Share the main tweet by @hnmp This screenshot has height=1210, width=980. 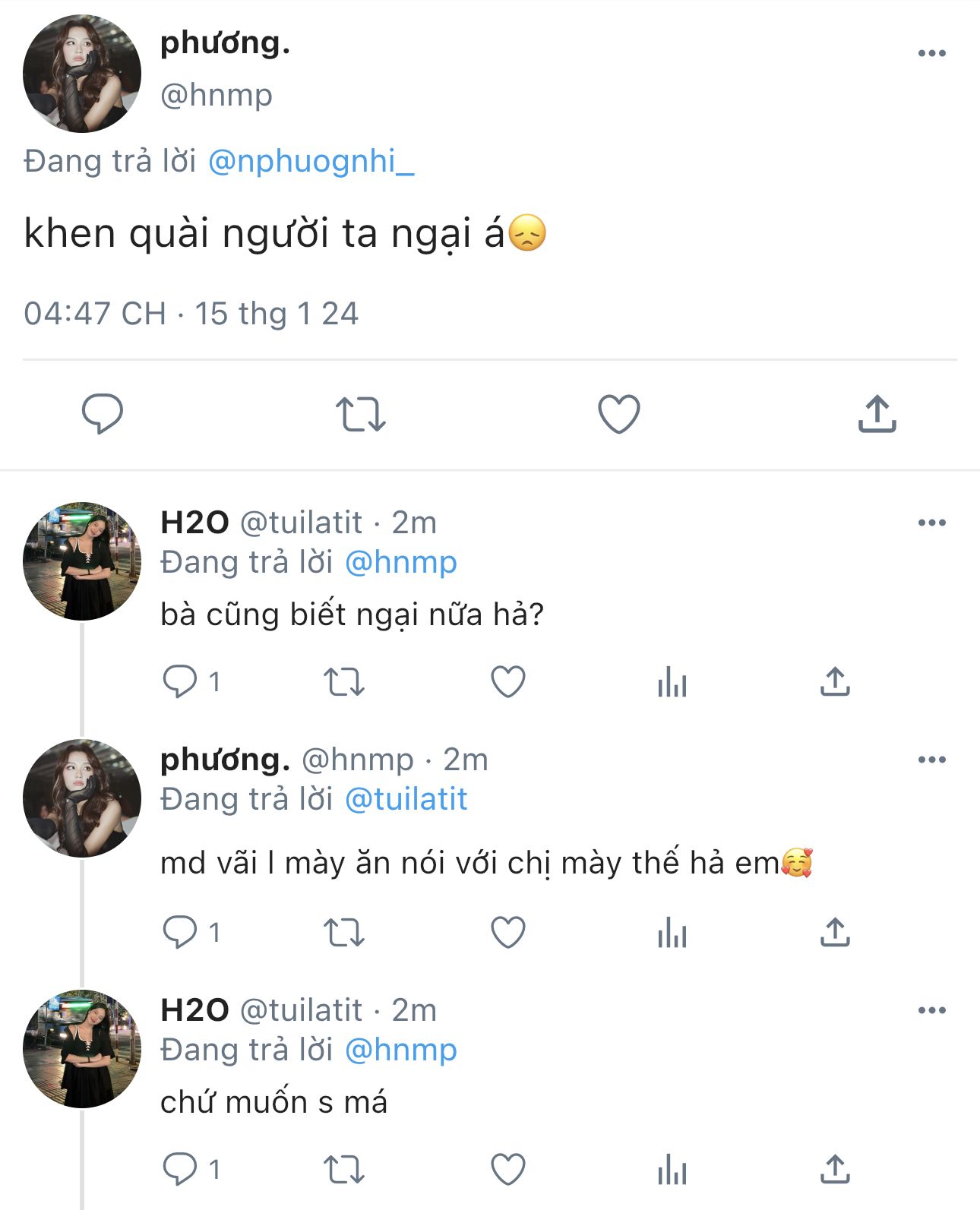(x=877, y=414)
